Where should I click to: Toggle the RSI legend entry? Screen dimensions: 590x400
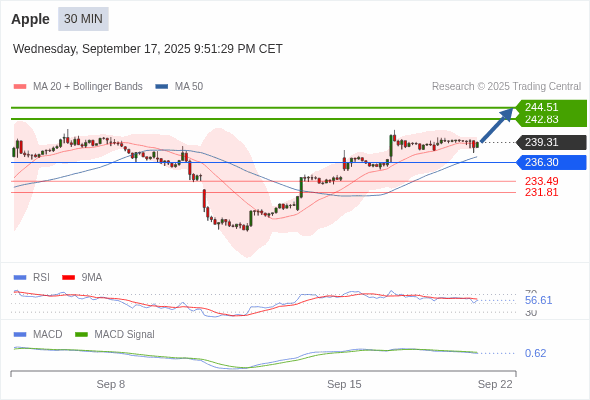click(x=32, y=277)
